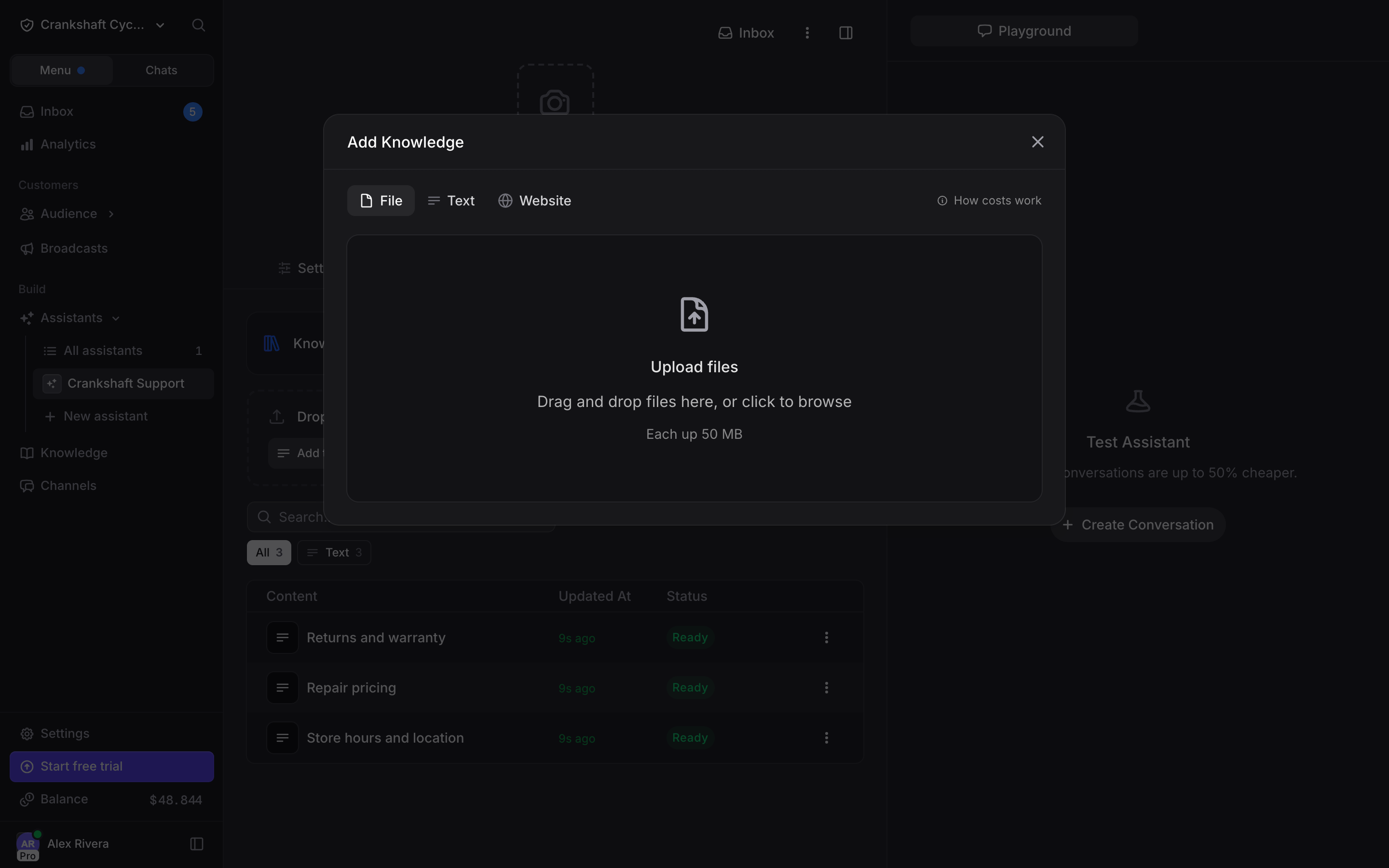Image resolution: width=1389 pixels, height=868 pixels.
Task: Open Returns and warranty row menu
Action: (827, 638)
